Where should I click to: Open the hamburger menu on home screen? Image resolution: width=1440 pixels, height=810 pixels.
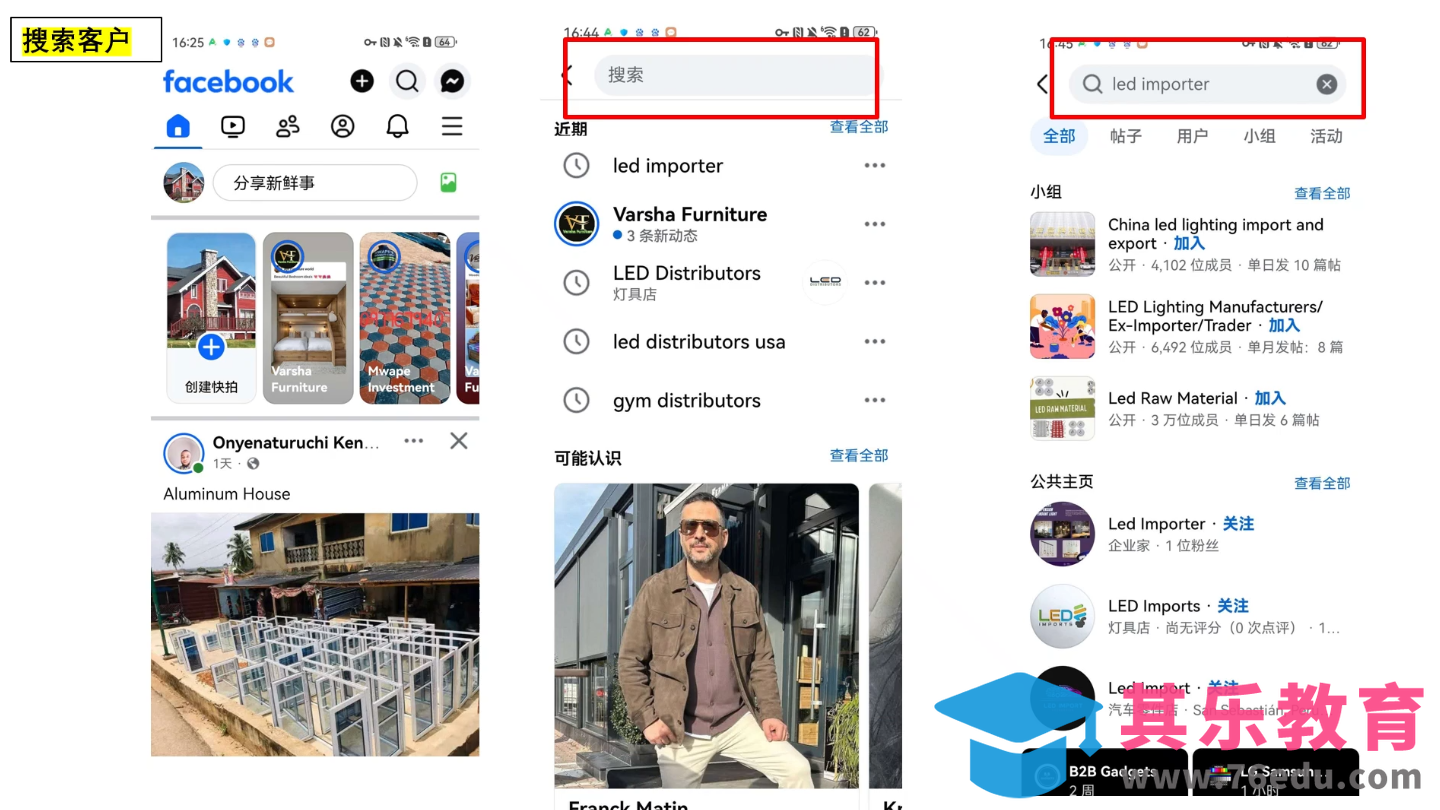click(x=452, y=126)
